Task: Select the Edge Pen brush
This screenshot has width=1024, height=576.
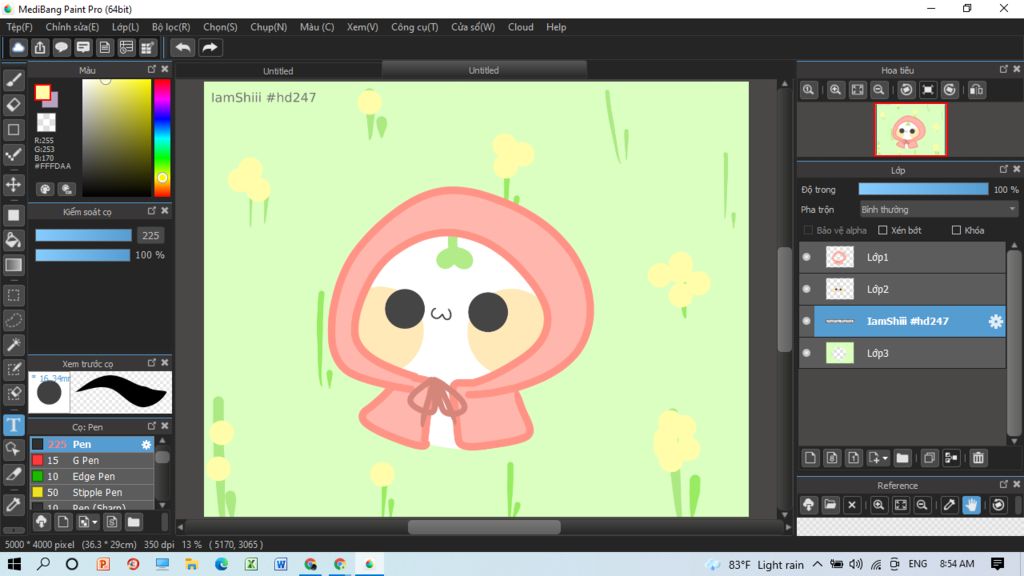Action: pyautogui.click(x=92, y=477)
